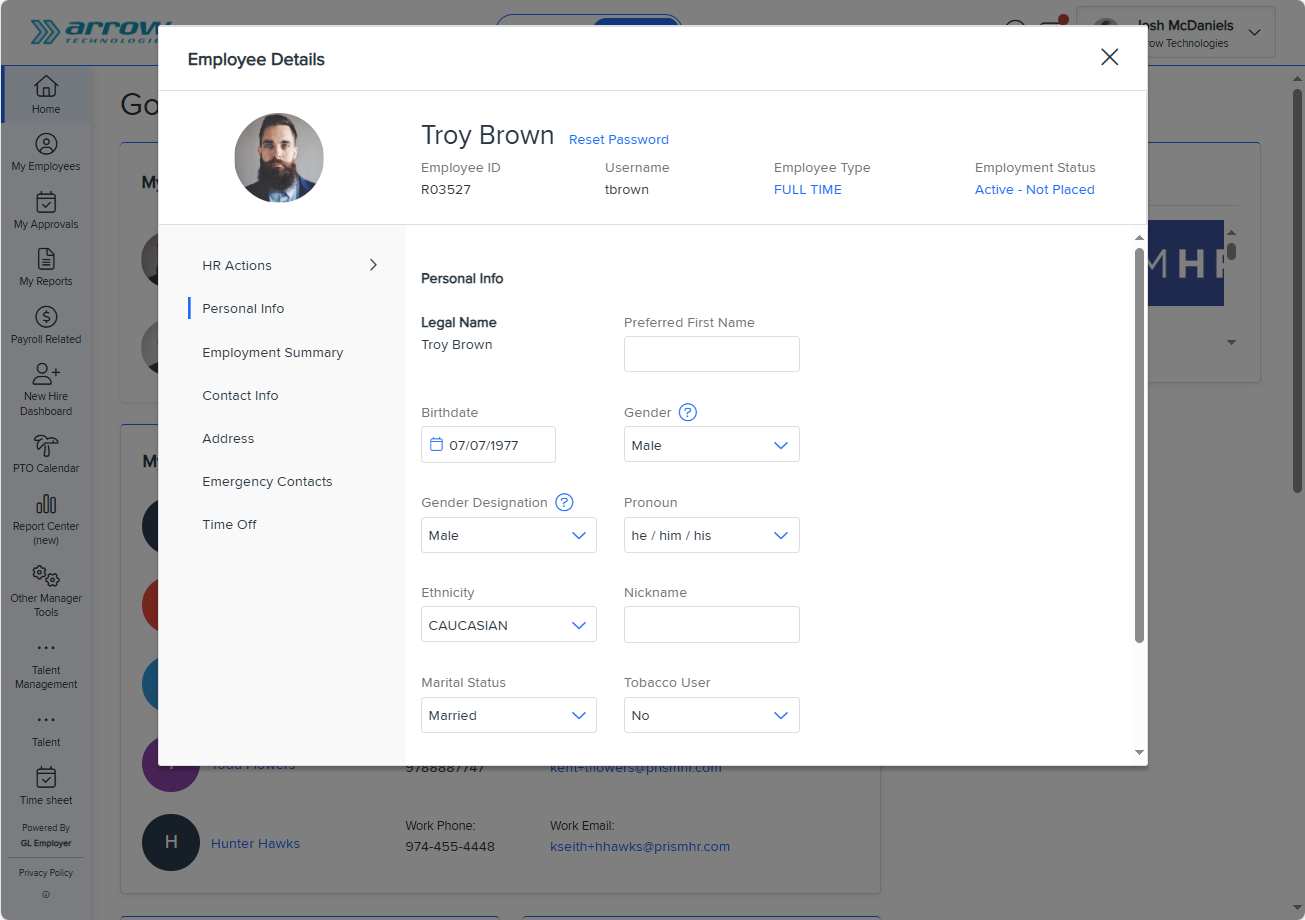
Task: Expand the HR Actions section chevron
Action: pyautogui.click(x=373, y=265)
